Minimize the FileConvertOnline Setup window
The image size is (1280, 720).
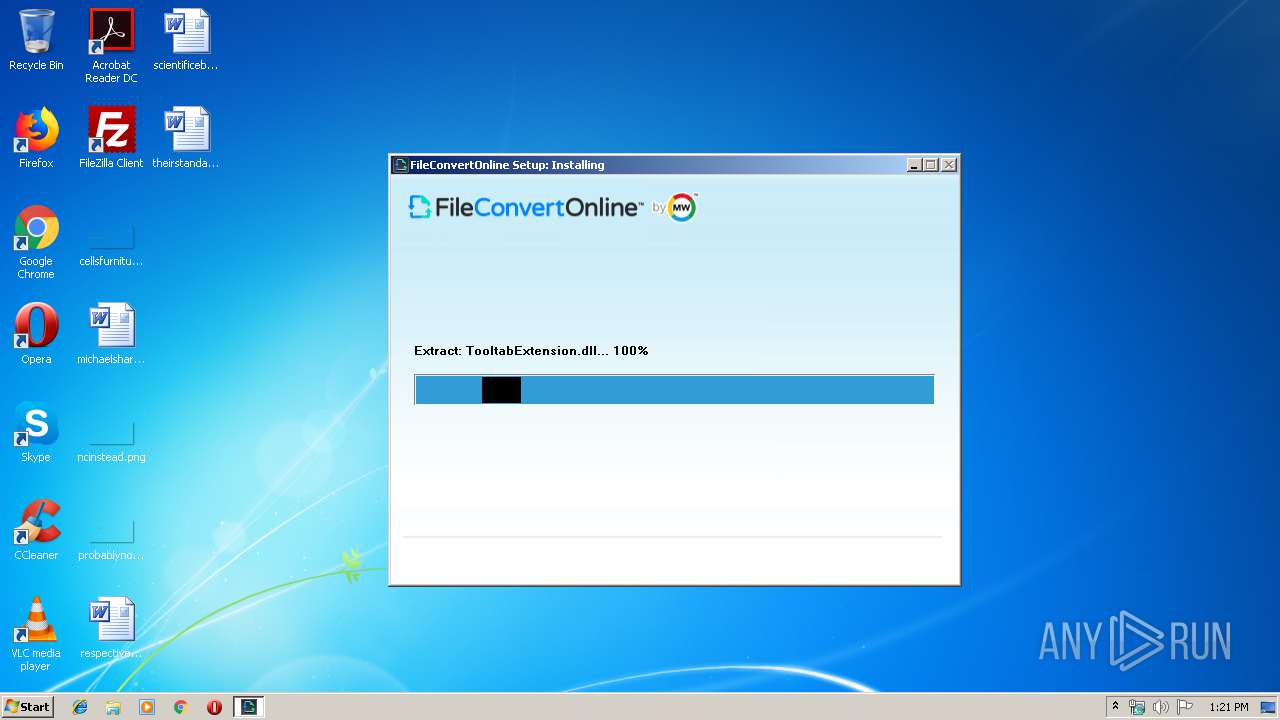coord(914,165)
